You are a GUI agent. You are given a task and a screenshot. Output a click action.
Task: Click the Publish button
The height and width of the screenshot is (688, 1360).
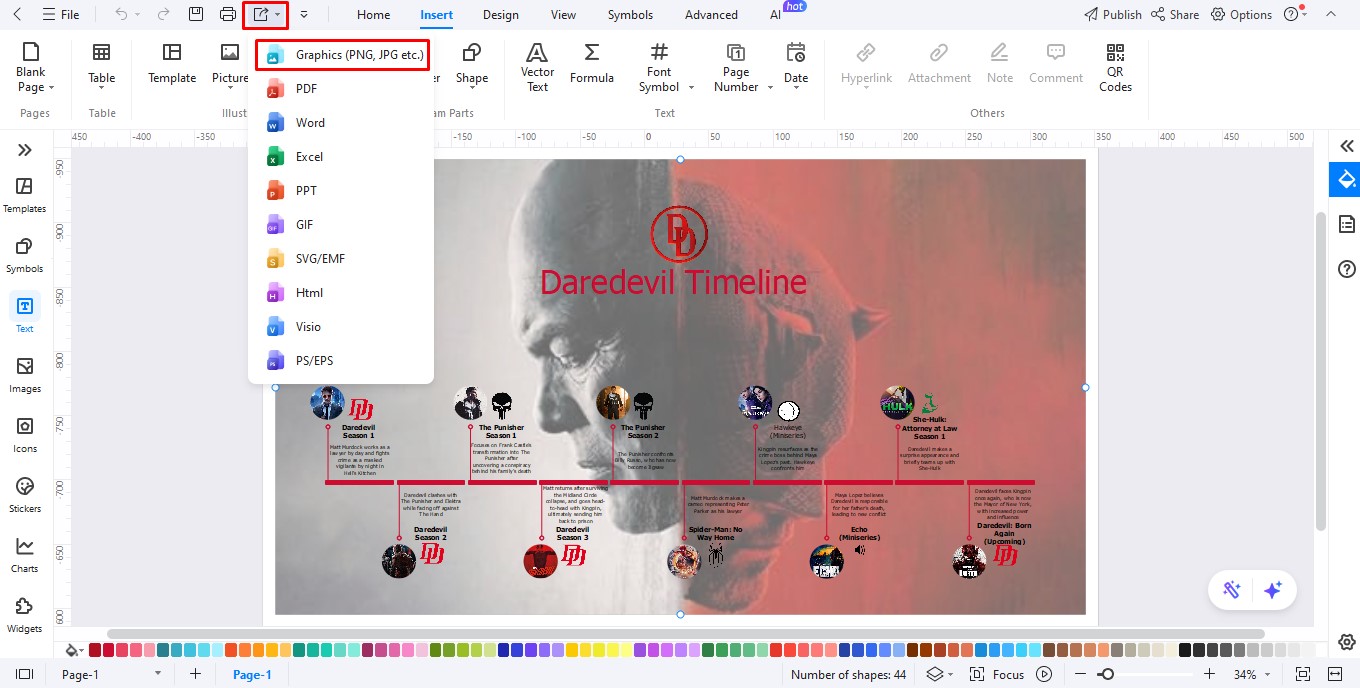click(1113, 15)
